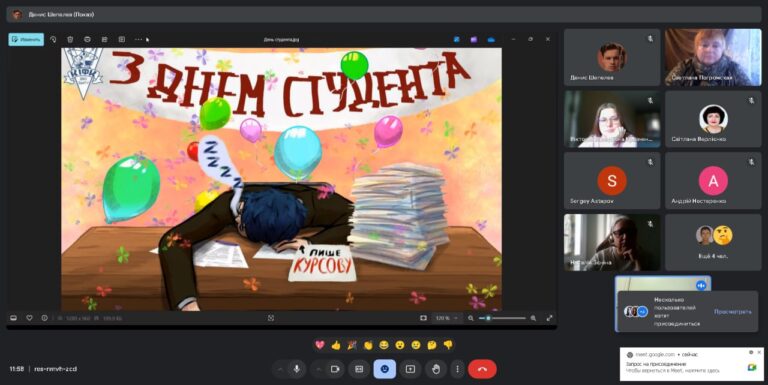Image resolution: width=768 pixels, height=385 pixels.
Task: Send the sad face reaction
Action: [416, 345]
